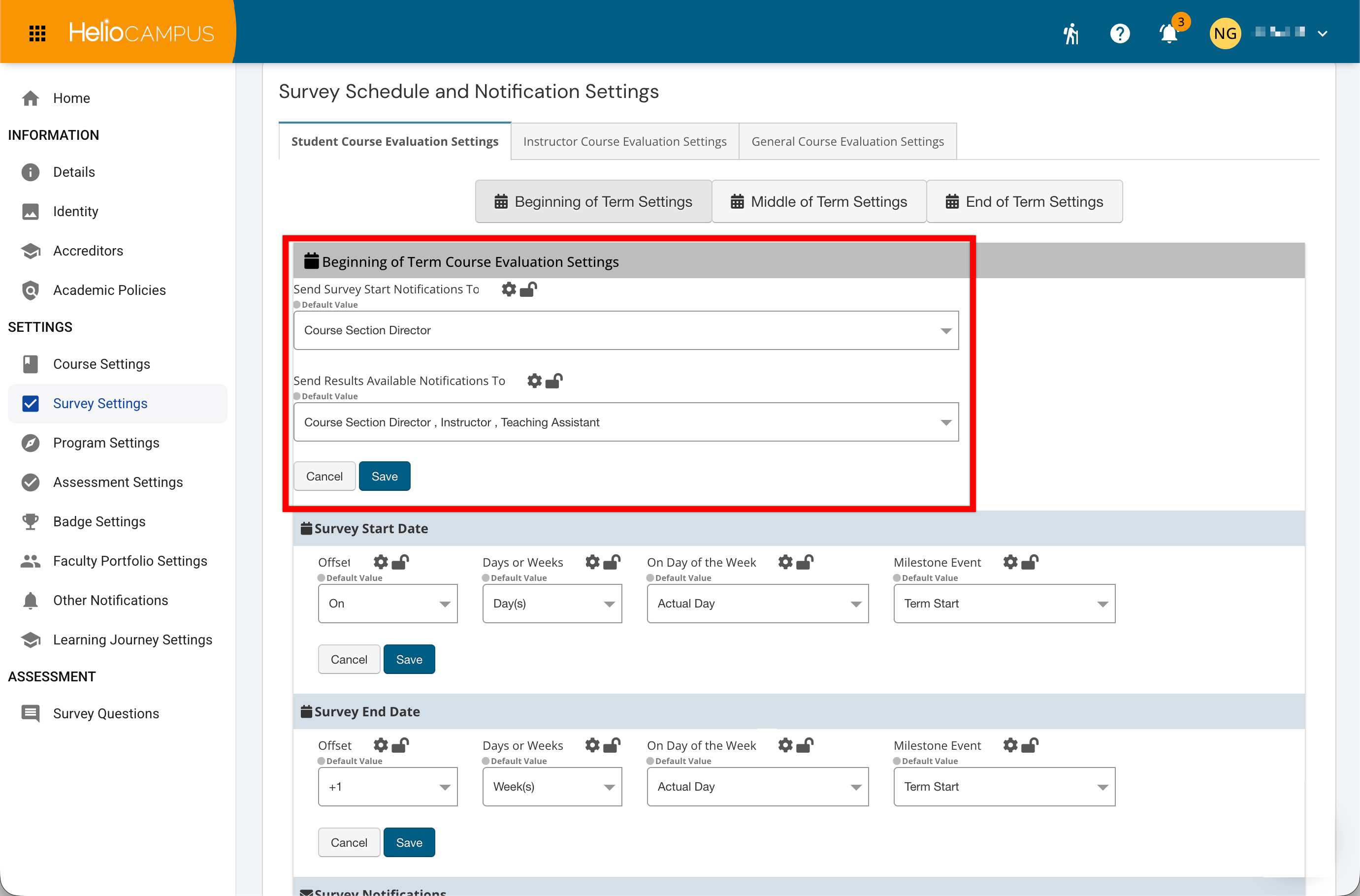Toggle lock for Survey End Date Days or Weeks
Screen dimensions: 1360x896
tap(612, 745)
